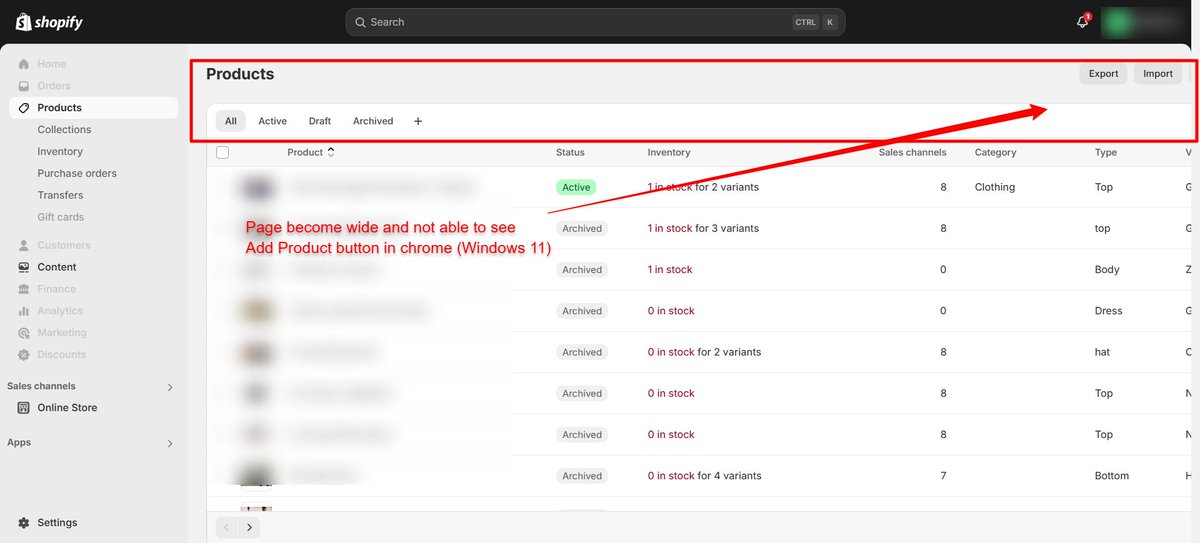Click the first product thumbnail
Viewport: 1200px width, 543px height.
258,187
